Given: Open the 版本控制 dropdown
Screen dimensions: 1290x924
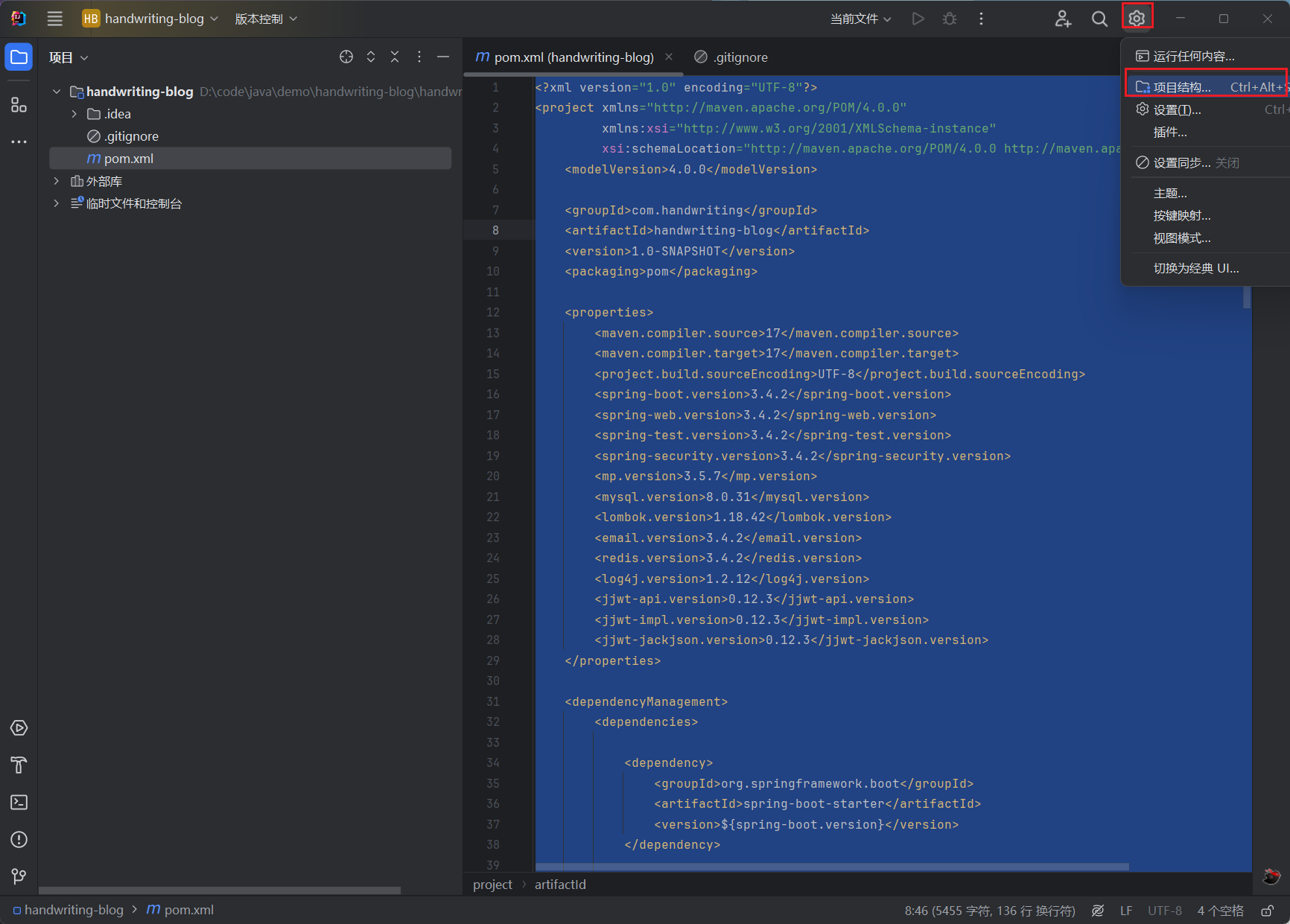Looking at the screenshot, I should pos(266,19).
